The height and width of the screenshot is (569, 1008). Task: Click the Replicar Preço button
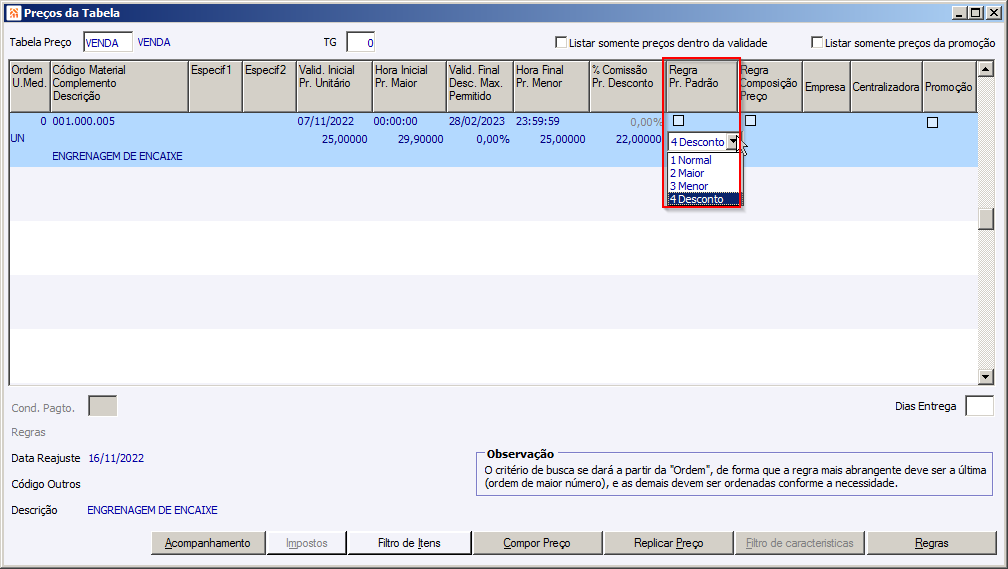pos(669,543)
